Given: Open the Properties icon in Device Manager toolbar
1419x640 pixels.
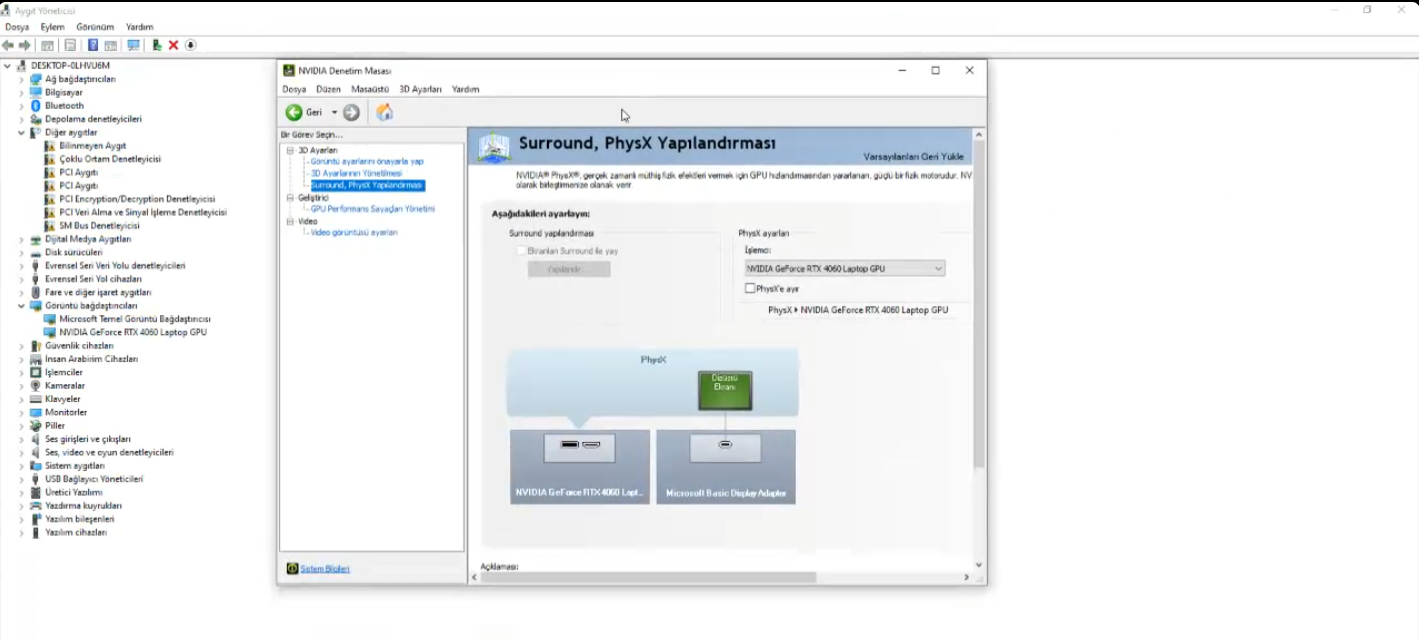Looking at the screenshot, I should click(70, 45).
